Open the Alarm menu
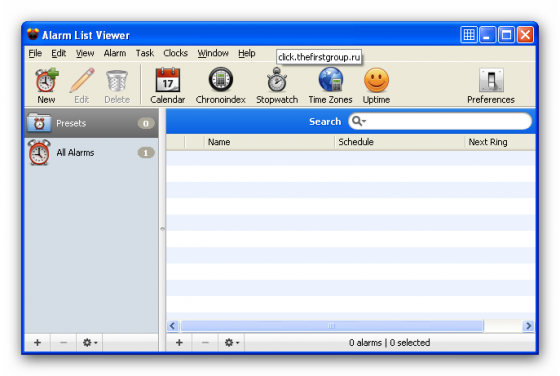 point(115,53)
